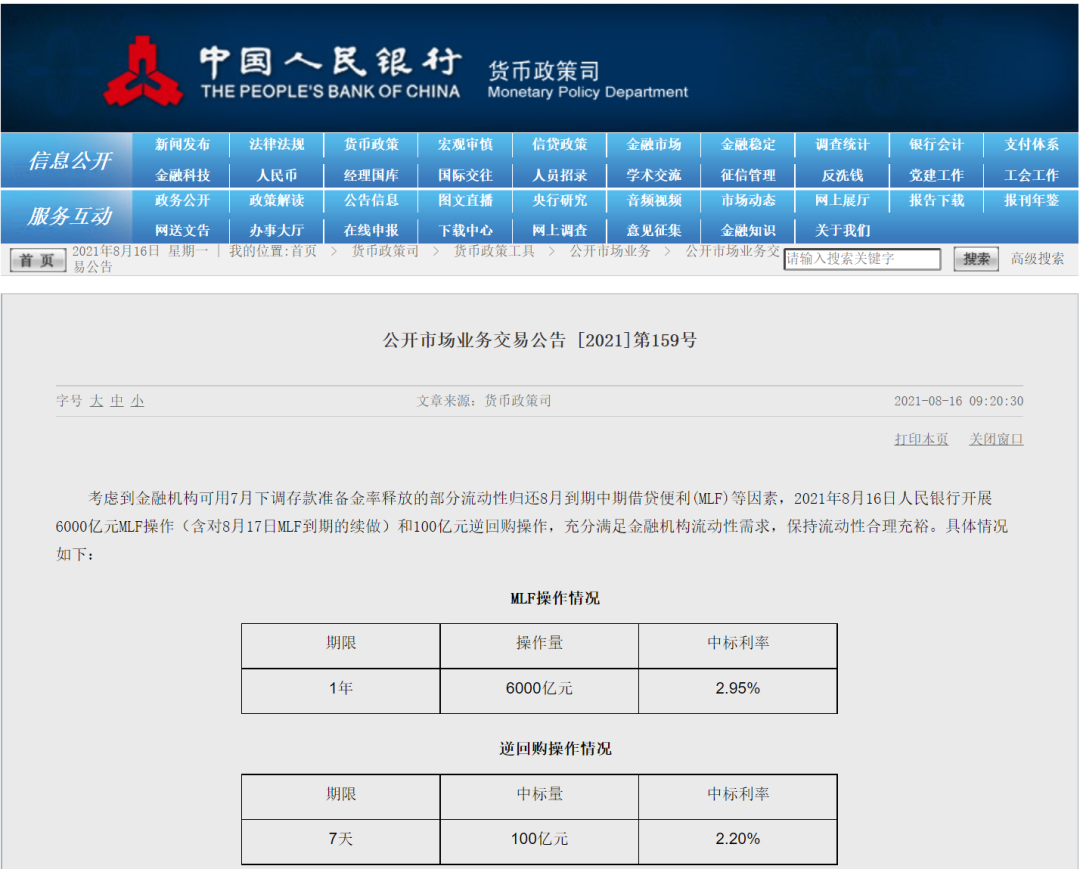
Task: Open 新闻发布 menu item
Action: (183, 145)
